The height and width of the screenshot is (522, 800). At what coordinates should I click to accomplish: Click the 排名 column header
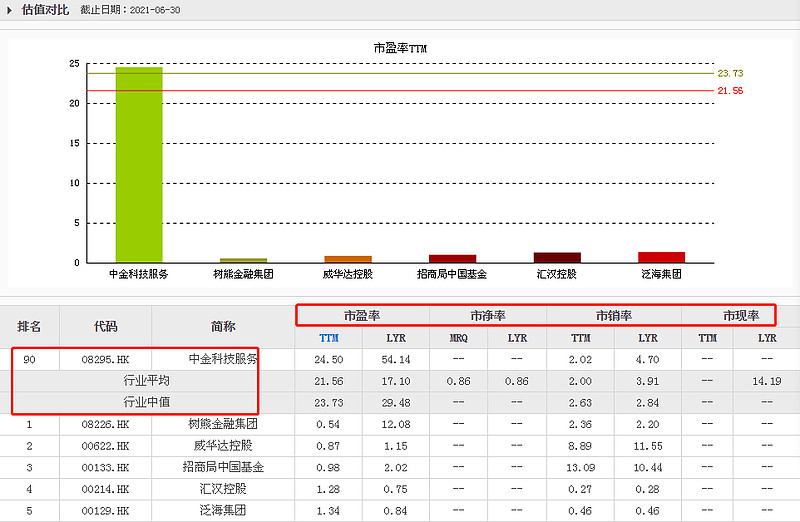coord(29,327)
